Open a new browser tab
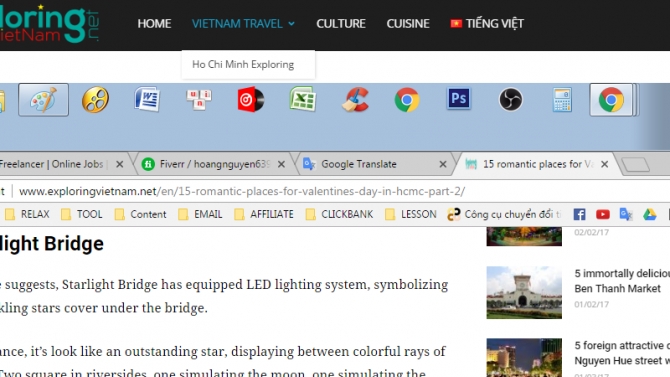 coord(635,165)
